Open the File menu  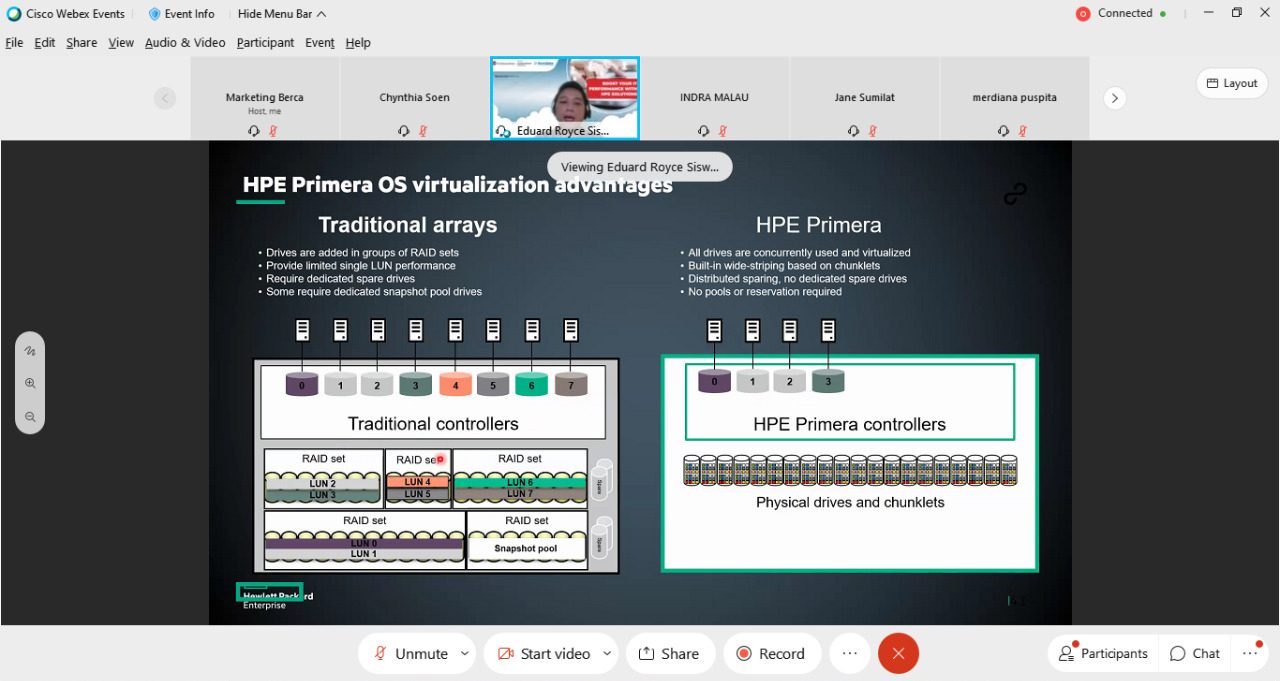coord(14,43)
